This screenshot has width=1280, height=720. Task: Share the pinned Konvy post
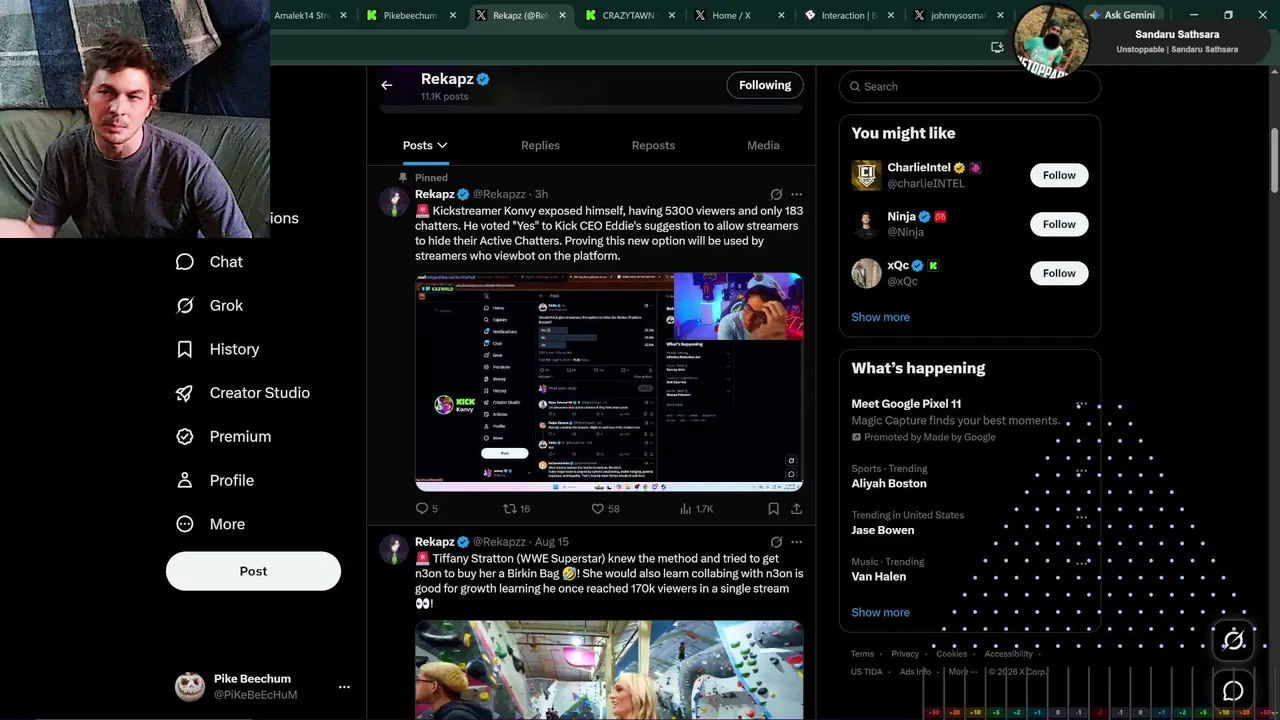(x=796, y=509)
